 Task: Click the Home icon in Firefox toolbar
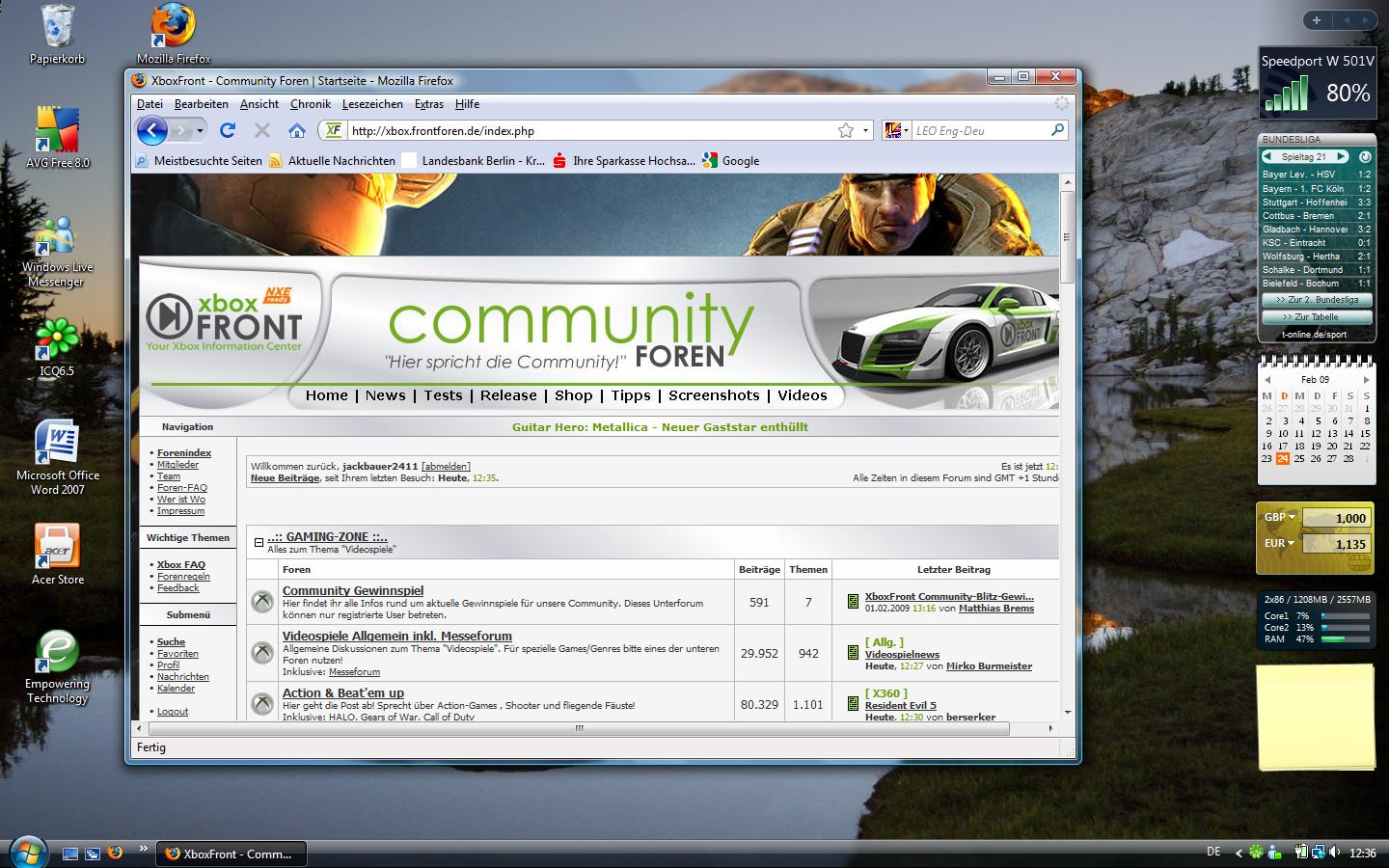coord(297,130)
